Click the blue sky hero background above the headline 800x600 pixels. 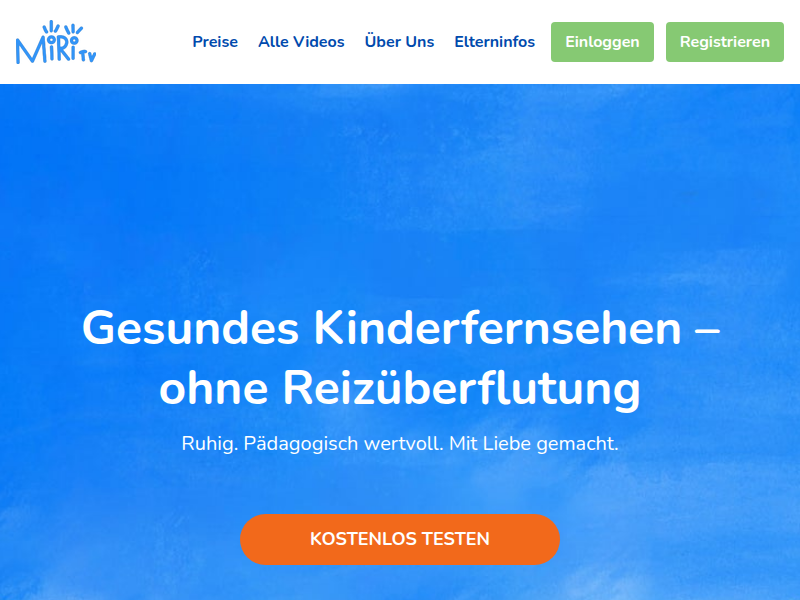(x=400, y=194)
